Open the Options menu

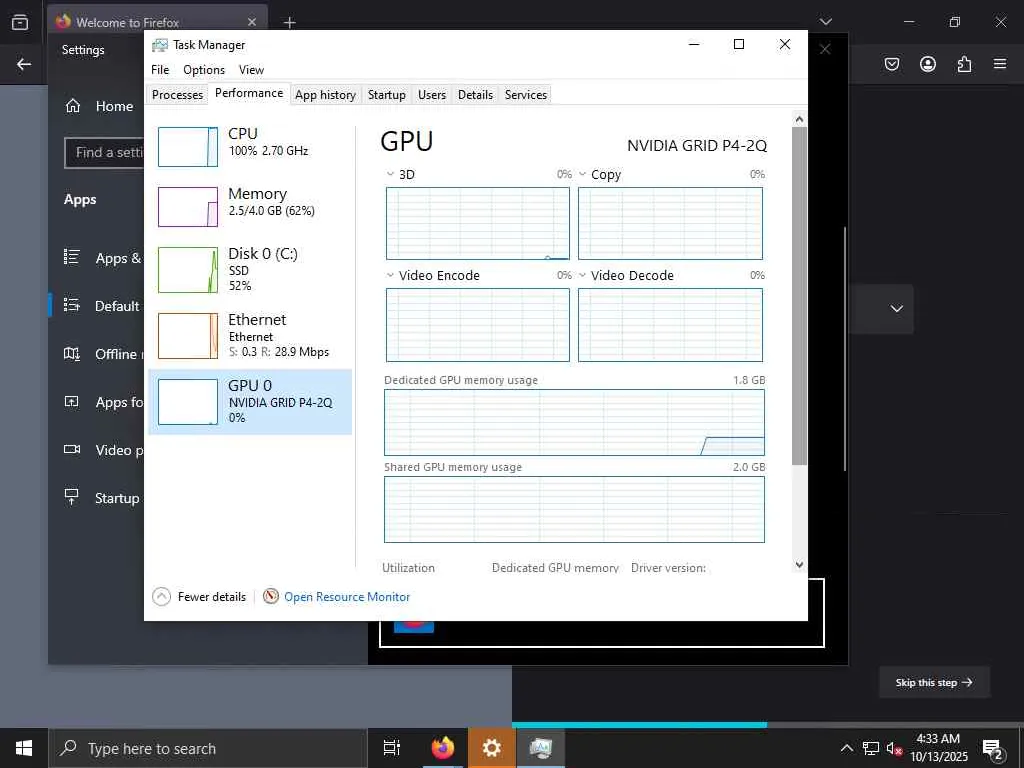(204, 70)
